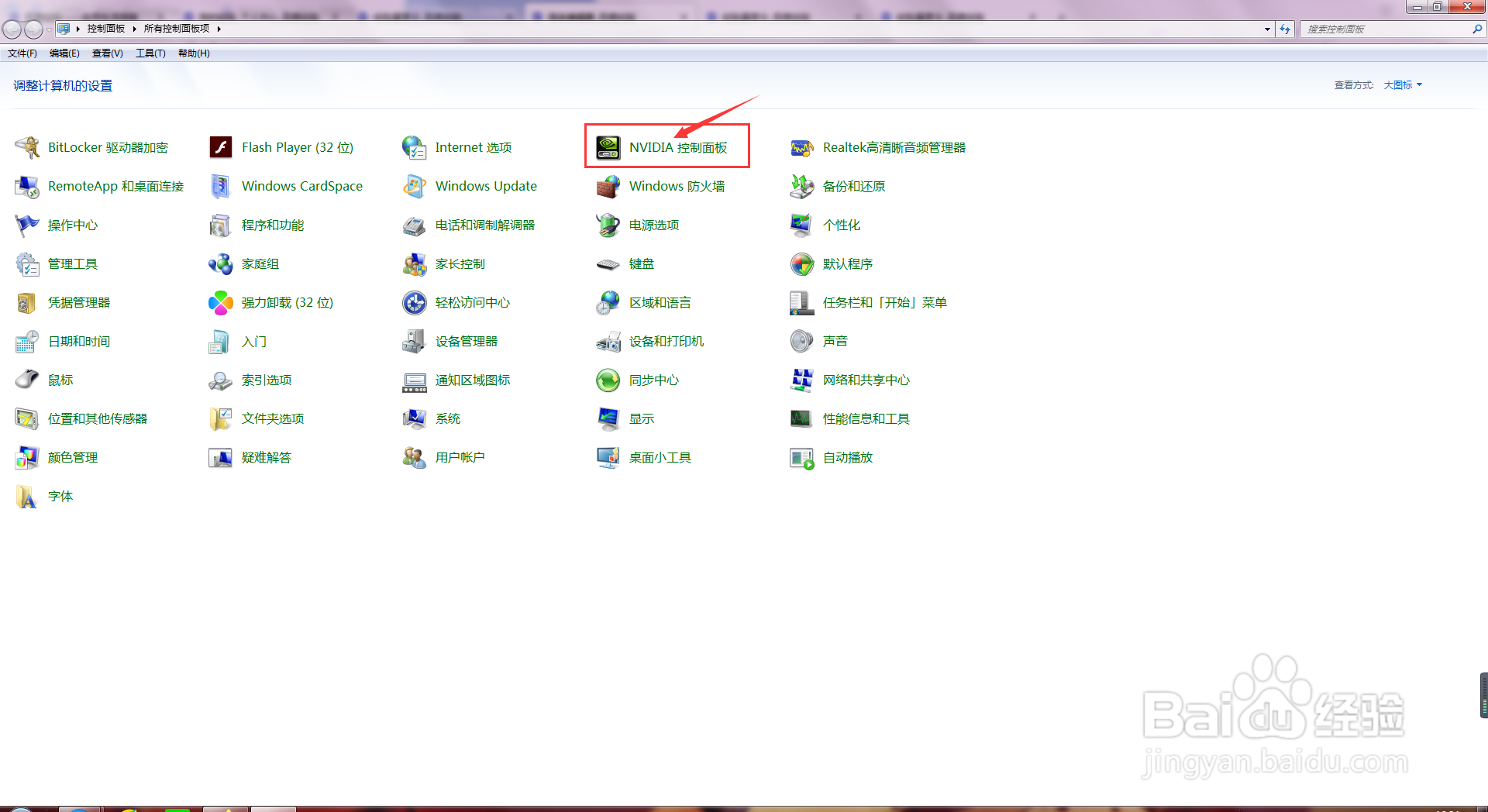Screen dimensions: 1488x812
Task: Click the Windows CardSpace icon
Action: (x=221, y=186)
